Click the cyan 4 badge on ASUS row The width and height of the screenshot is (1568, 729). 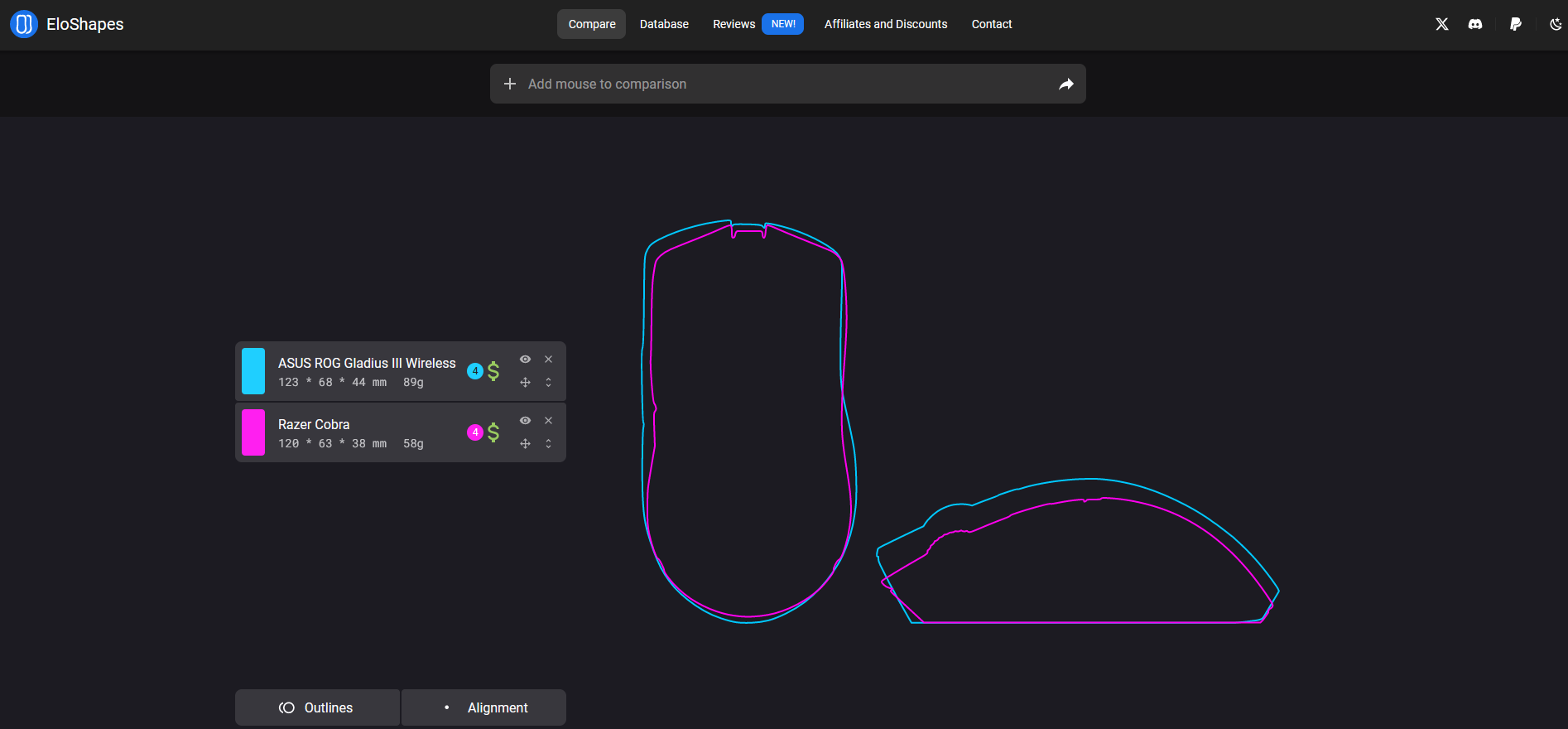click(475, 371)
